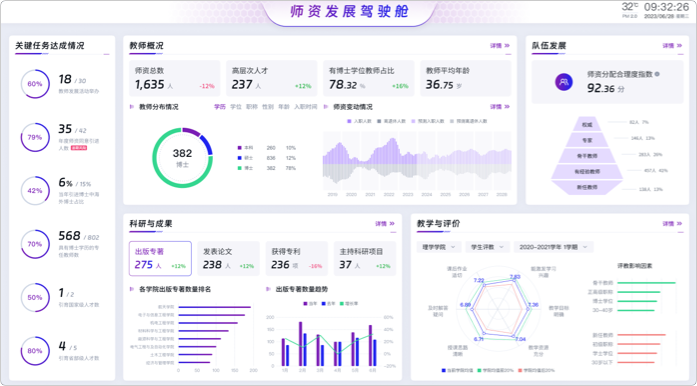697x386 pixels.
Task: Click the 有博士学位教师占比 card
Action: click(x=369, y=78)
